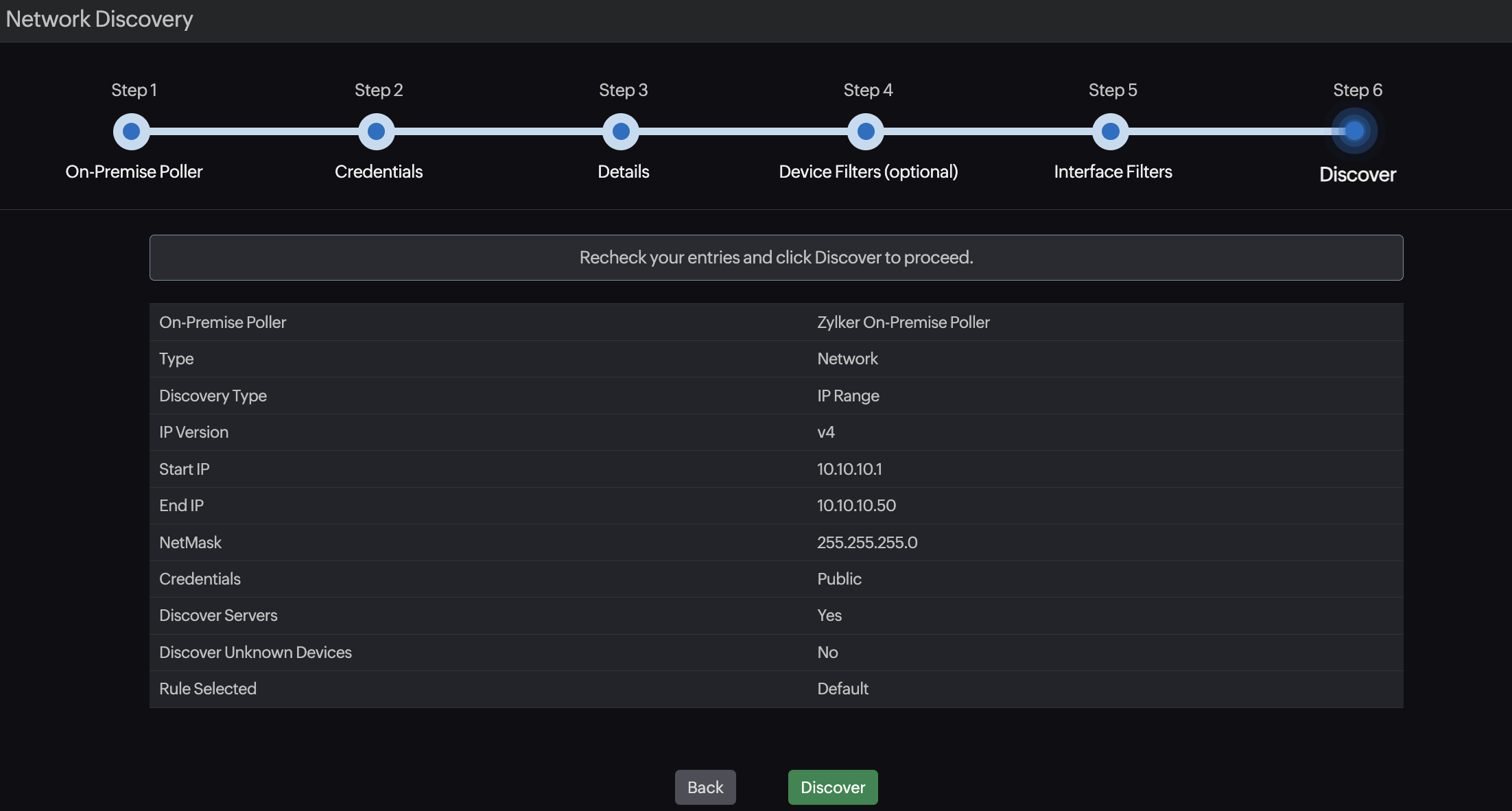1512x811 pixels.
Task: Select the Device Filters (optional) step label
Action: point(868,172)
